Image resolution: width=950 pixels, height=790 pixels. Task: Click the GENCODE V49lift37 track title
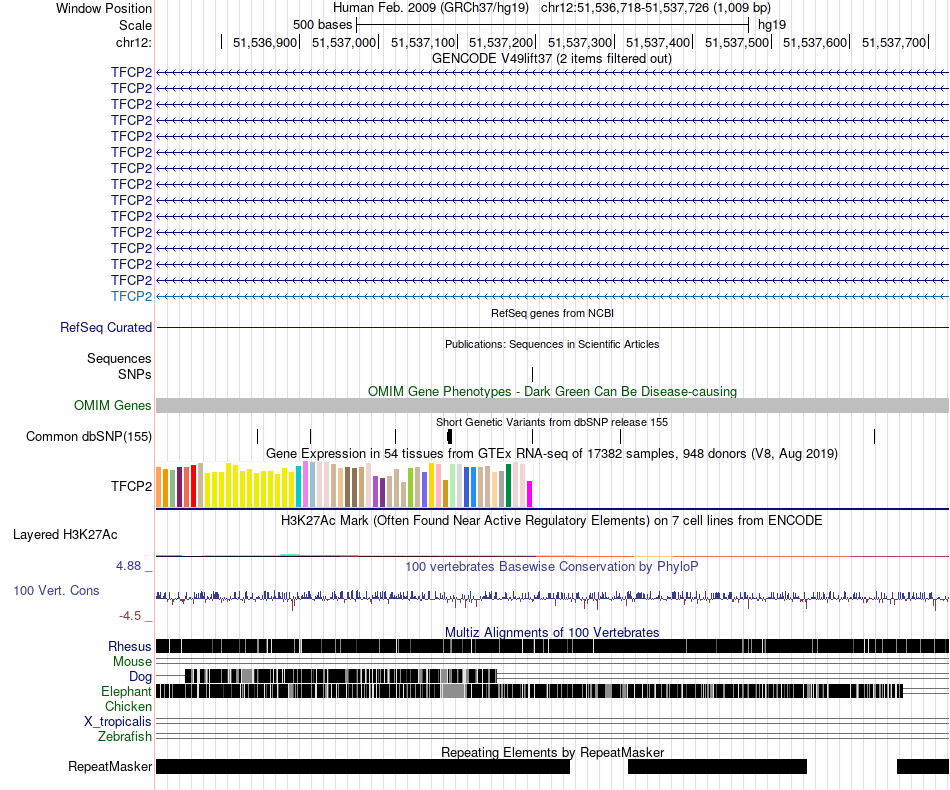[552, 58]
